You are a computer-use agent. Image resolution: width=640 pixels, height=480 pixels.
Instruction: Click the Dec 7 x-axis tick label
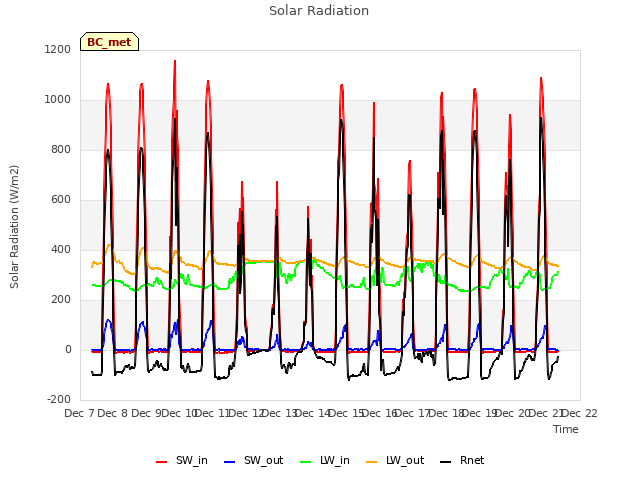point(79,413)
